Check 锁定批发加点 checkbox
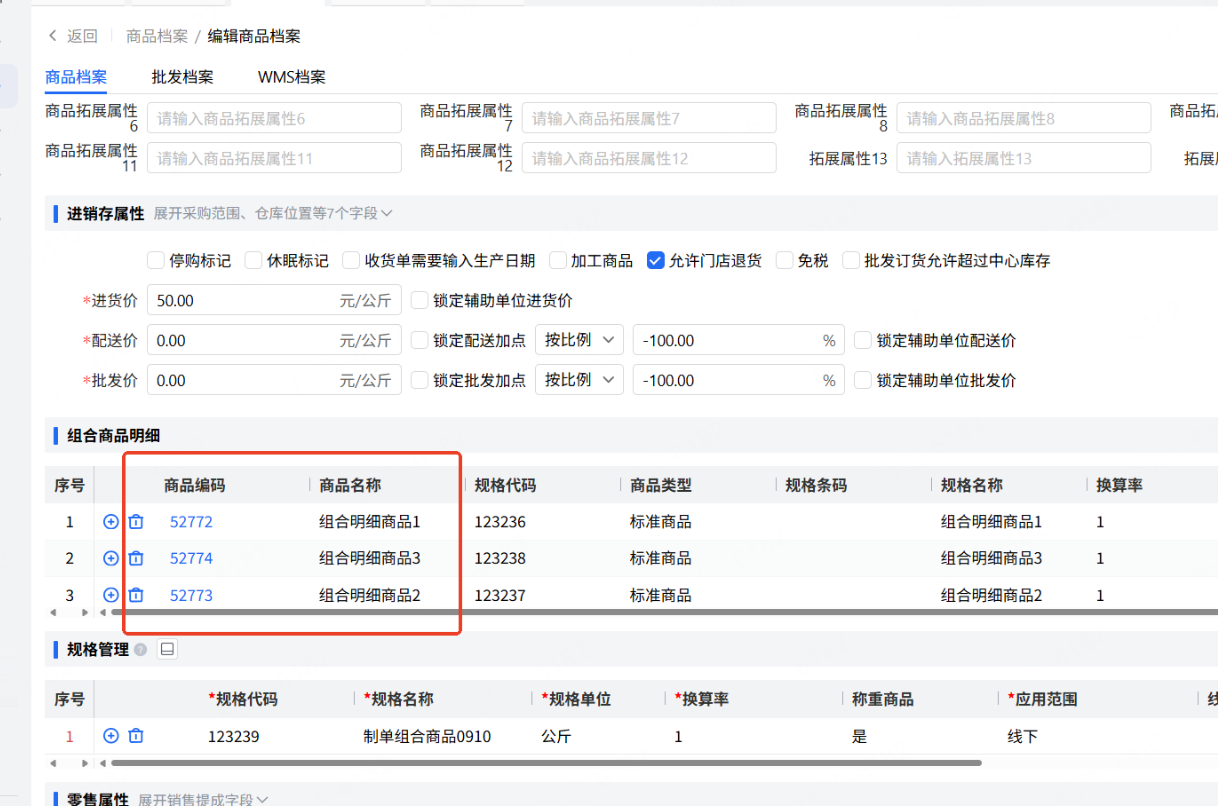Screen dimensions: 1218x806 (419, 380)
